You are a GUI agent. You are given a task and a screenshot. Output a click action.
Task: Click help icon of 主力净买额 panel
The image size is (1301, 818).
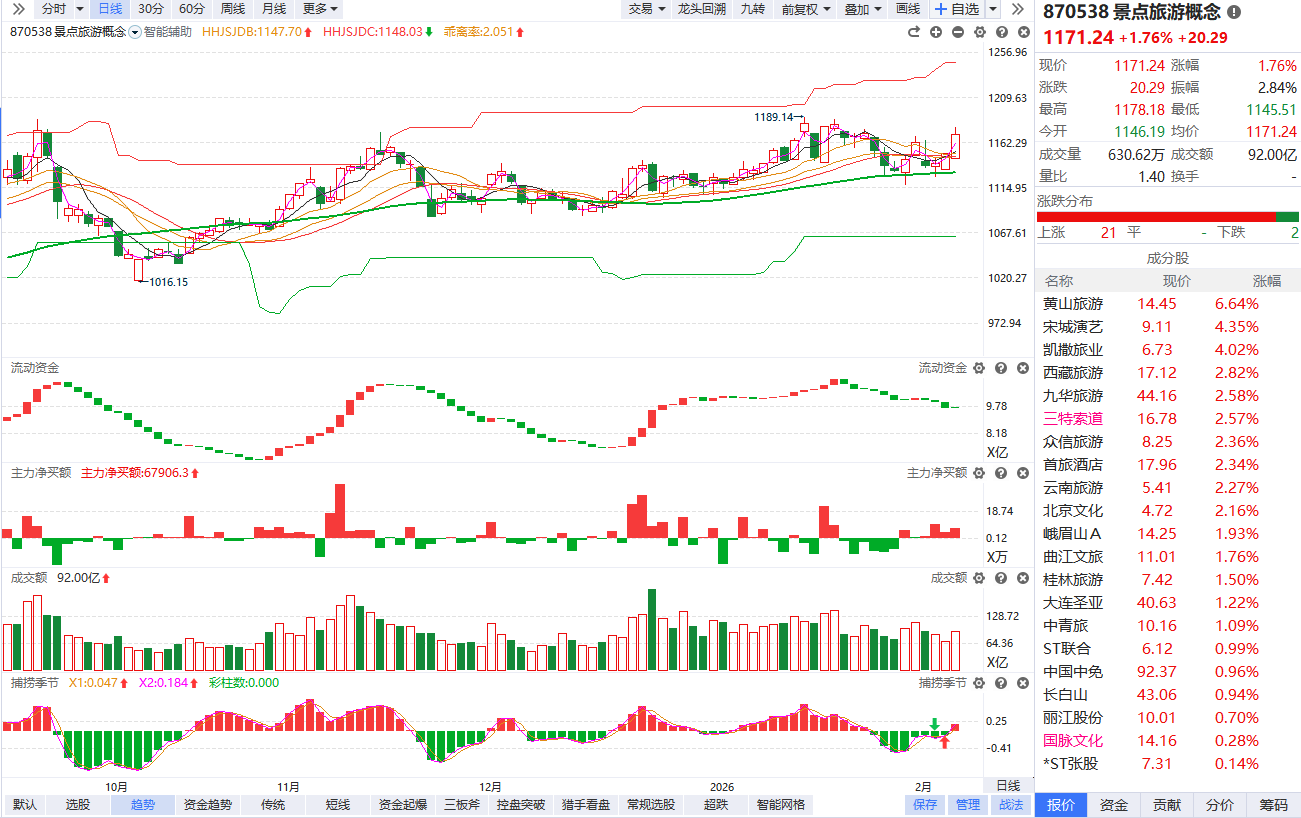pos(1000,473)
